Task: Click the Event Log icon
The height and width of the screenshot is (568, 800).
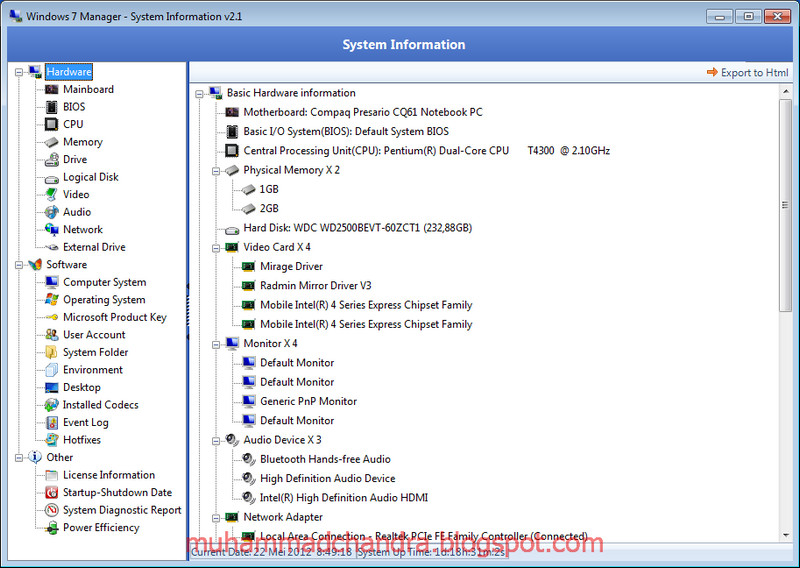Action: [x=52, y=423]
